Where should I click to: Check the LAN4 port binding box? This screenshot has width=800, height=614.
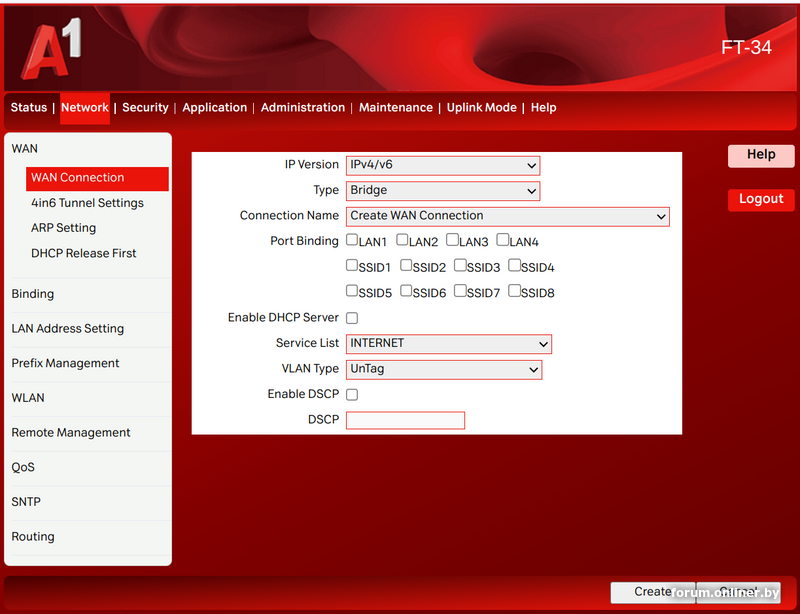(x=503, y=240)
